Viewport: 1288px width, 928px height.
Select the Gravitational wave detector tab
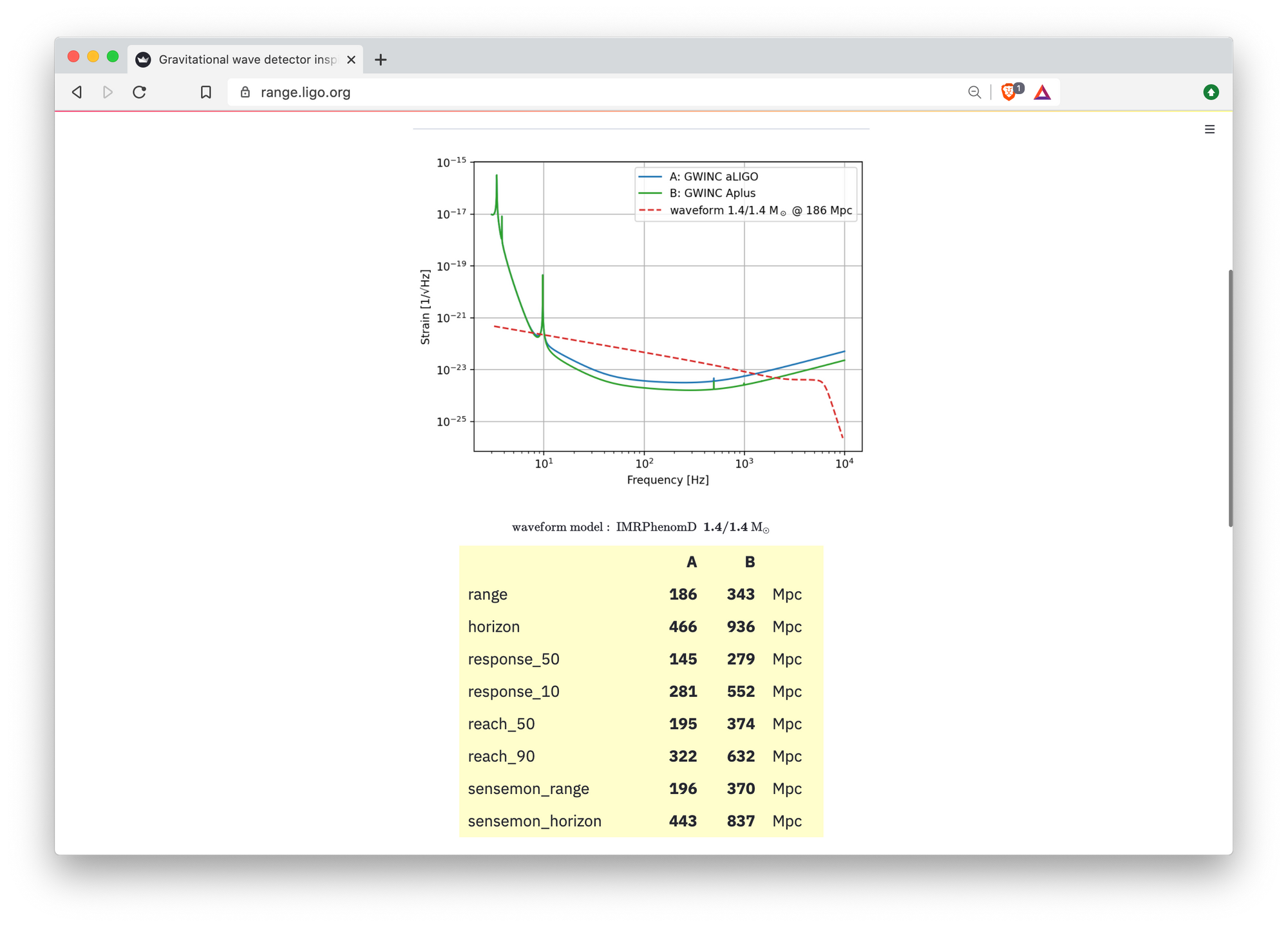coord(246,59)
